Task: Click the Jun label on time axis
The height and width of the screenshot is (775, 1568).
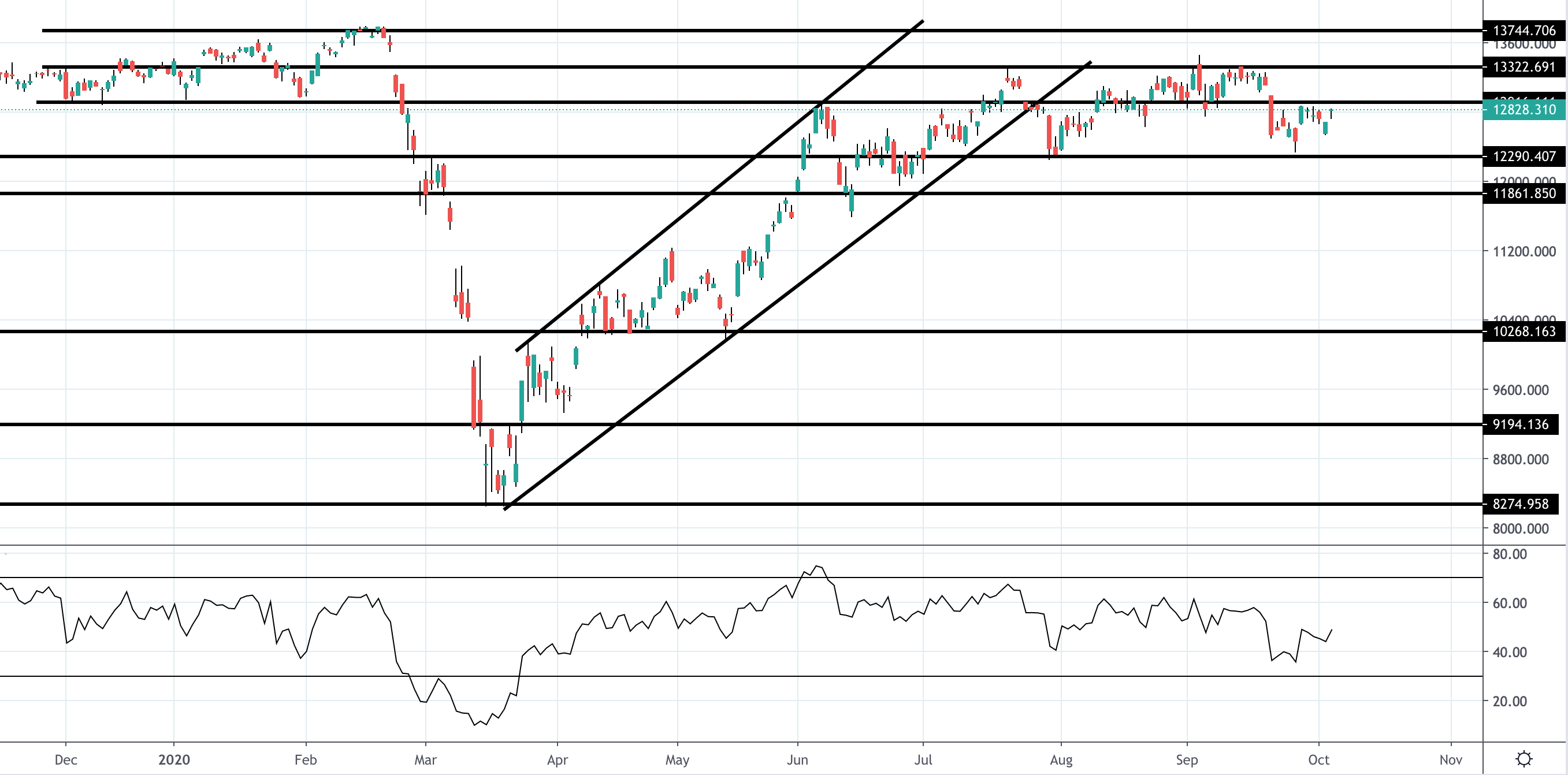Action: coord(797,760)
